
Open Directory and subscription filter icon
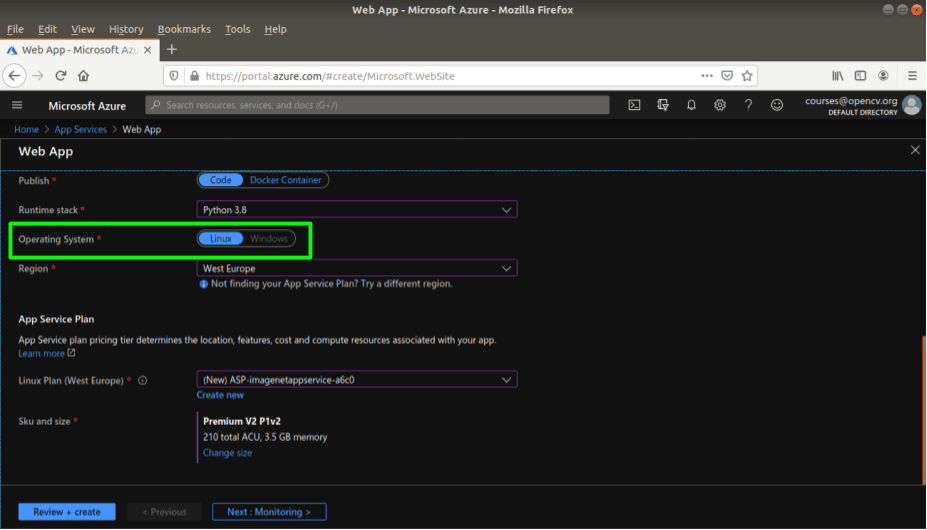663,105
